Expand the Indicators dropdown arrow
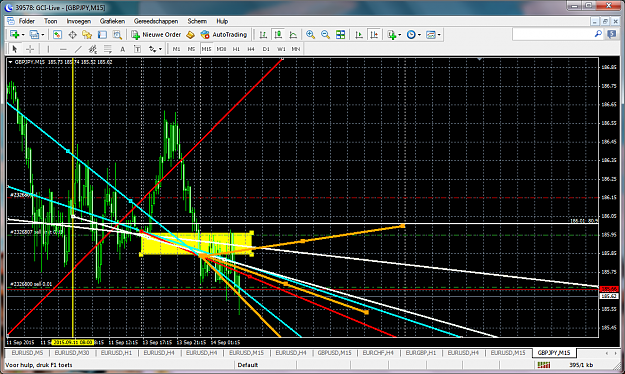This screenshot has height=374, width=625. 400,35
